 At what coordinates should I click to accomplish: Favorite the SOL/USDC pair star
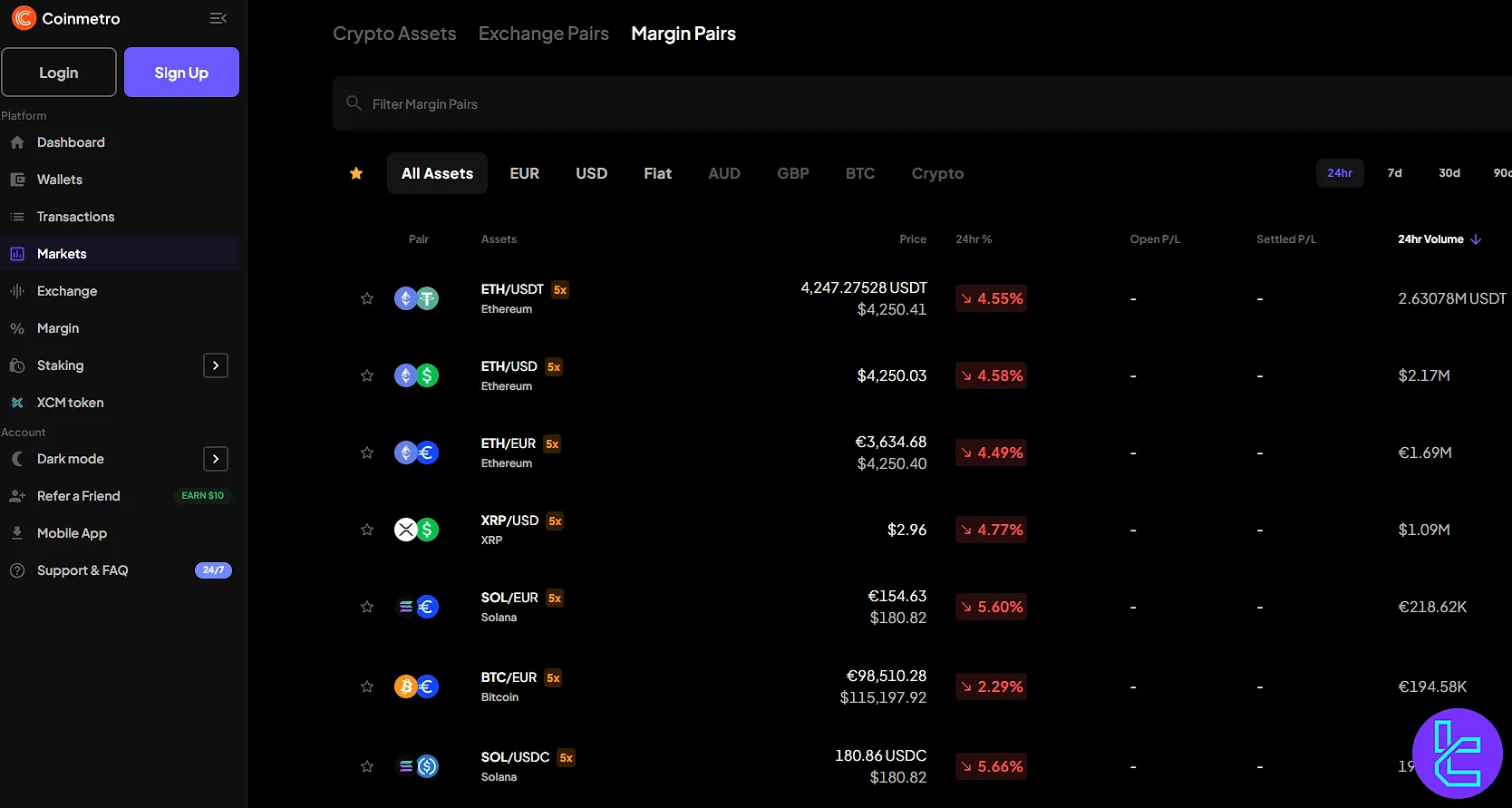coord(367,766)
